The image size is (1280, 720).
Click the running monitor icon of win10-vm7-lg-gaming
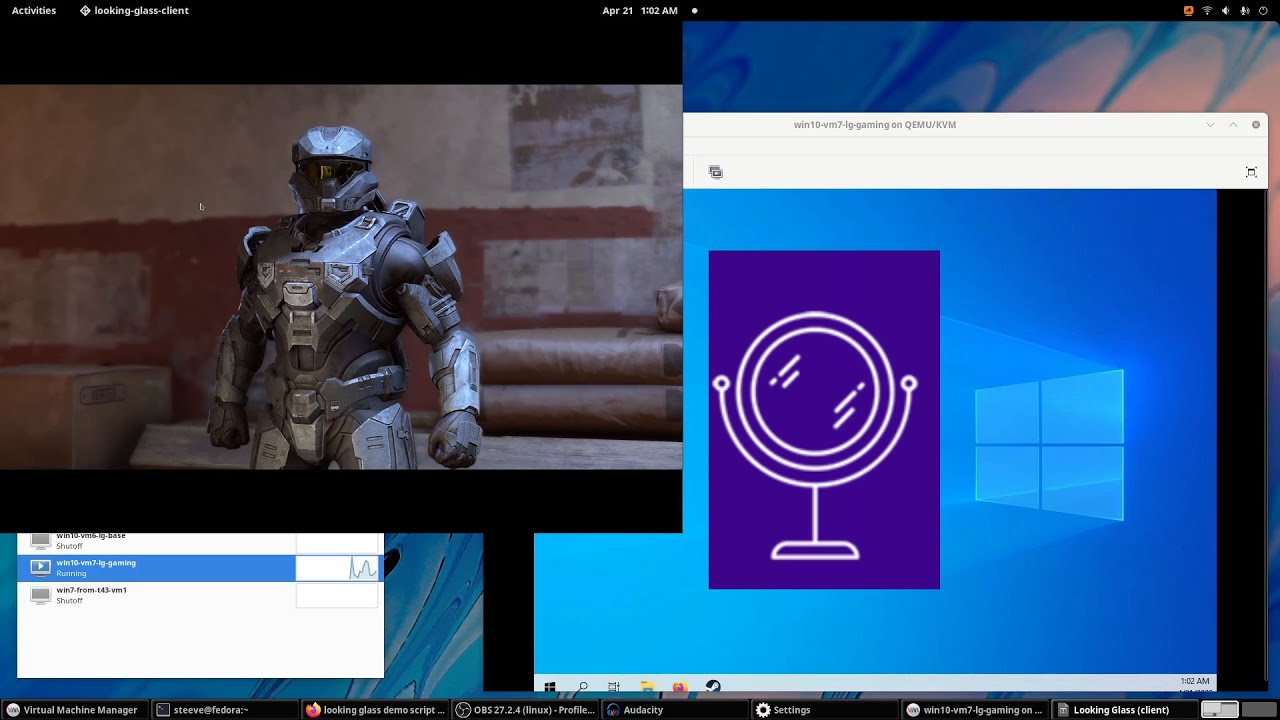(40, 568)
